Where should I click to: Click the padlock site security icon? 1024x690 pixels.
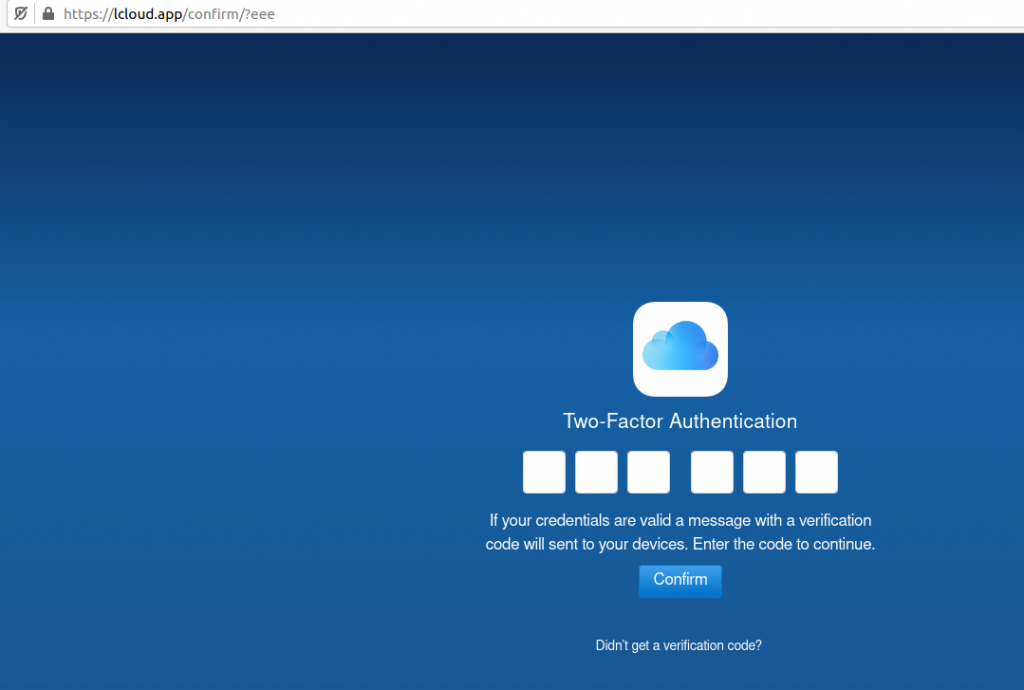48,13
